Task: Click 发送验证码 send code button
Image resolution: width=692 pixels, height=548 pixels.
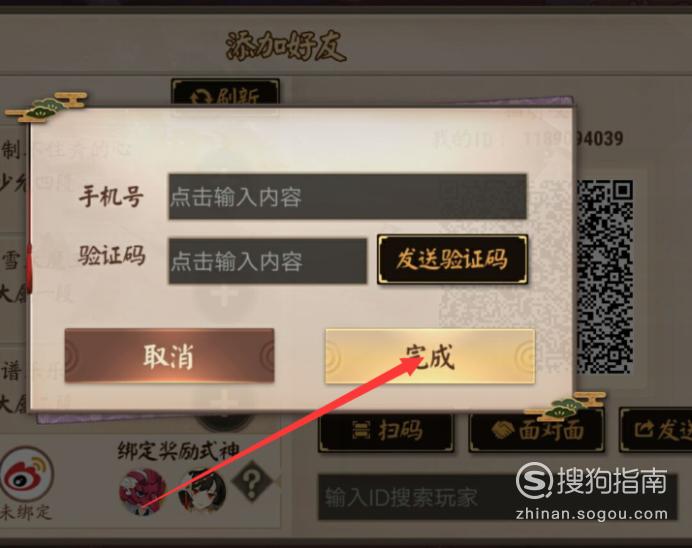Action: click(453, 259)
